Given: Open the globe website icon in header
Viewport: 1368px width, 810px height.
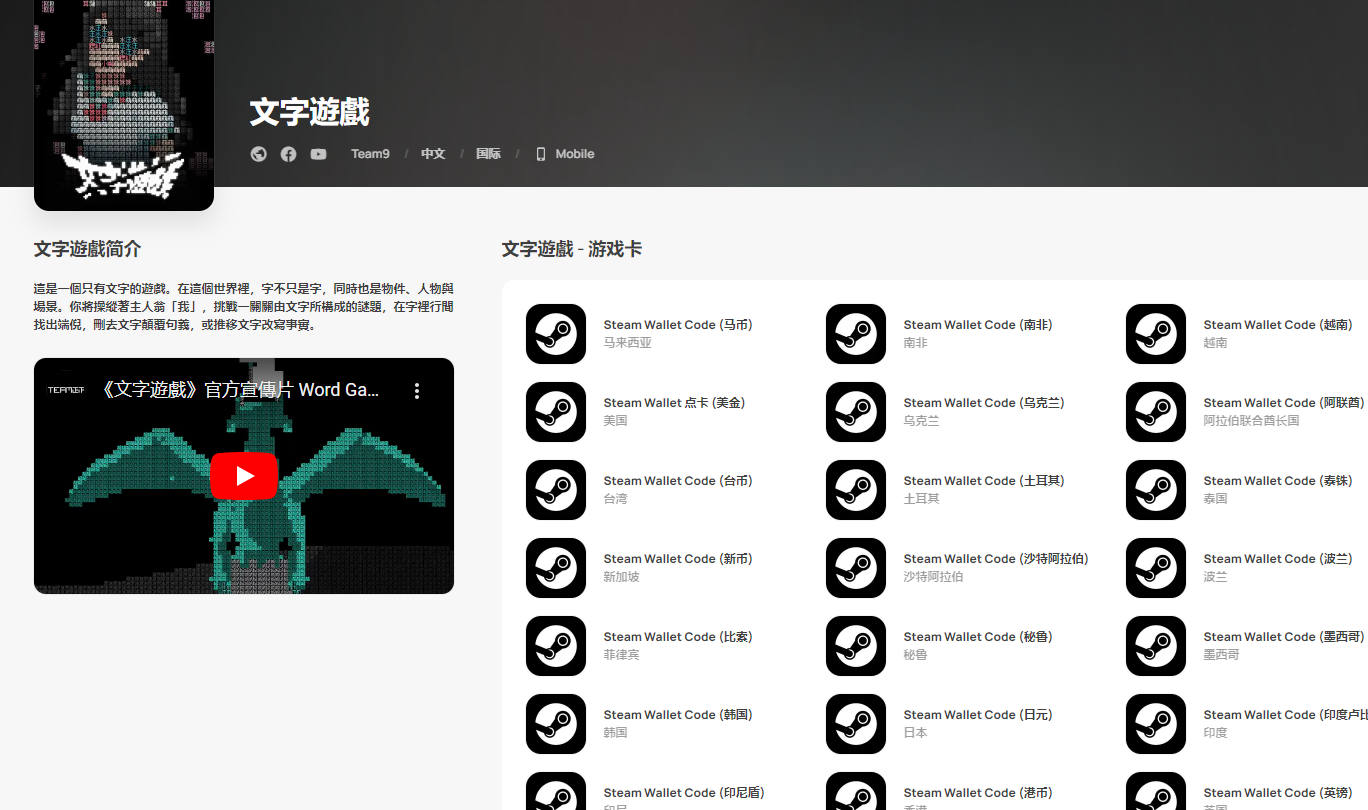Looking at the screenshot, I should pyautogui.click(x=258, y=154).
